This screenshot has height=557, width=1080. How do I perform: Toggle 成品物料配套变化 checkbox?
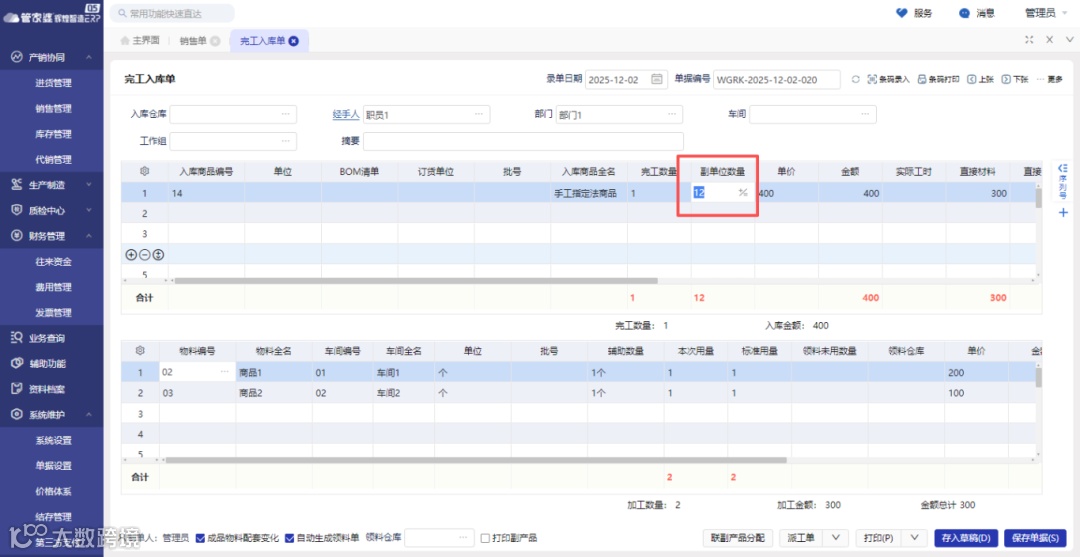pos(200,538)
